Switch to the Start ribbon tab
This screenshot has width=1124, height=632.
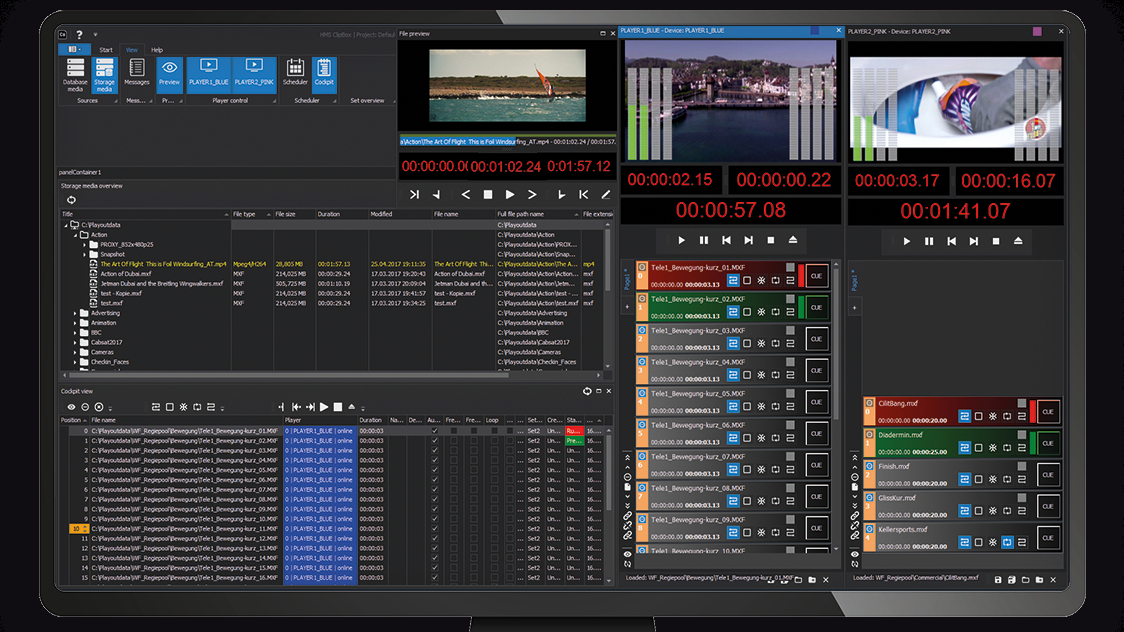click(106, 49)
